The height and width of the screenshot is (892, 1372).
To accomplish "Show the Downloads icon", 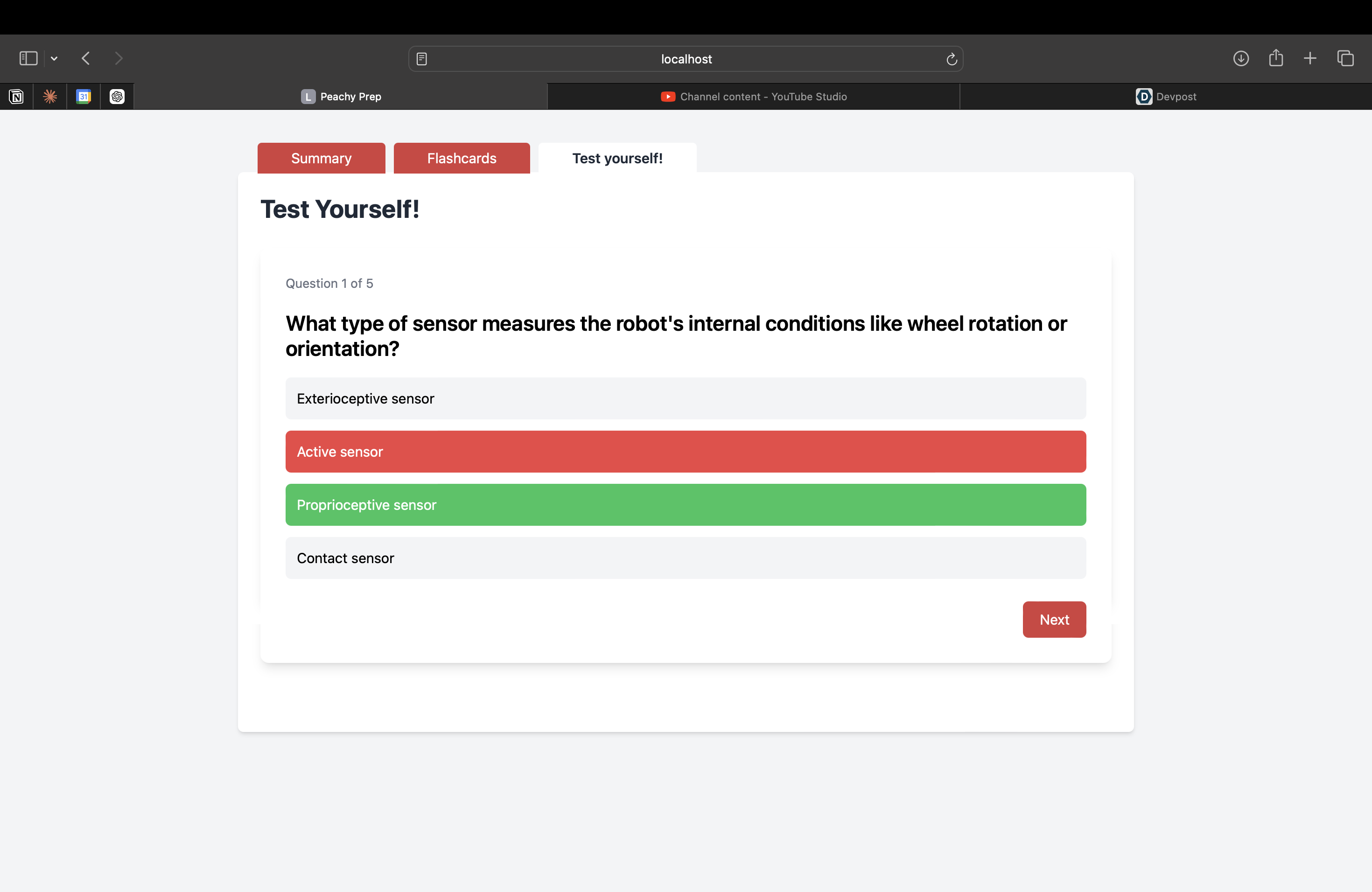I will coord(1240,58).
